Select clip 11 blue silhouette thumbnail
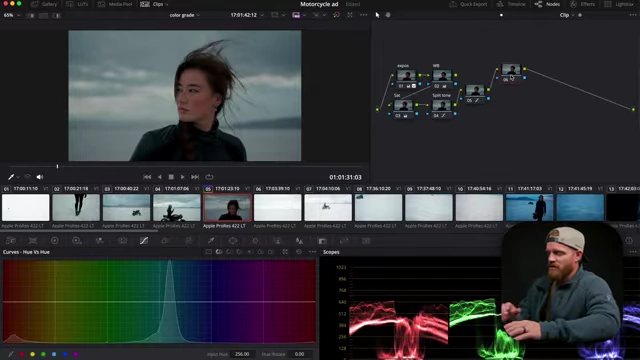Screen dimensions: 640x360 coord(529,208)
